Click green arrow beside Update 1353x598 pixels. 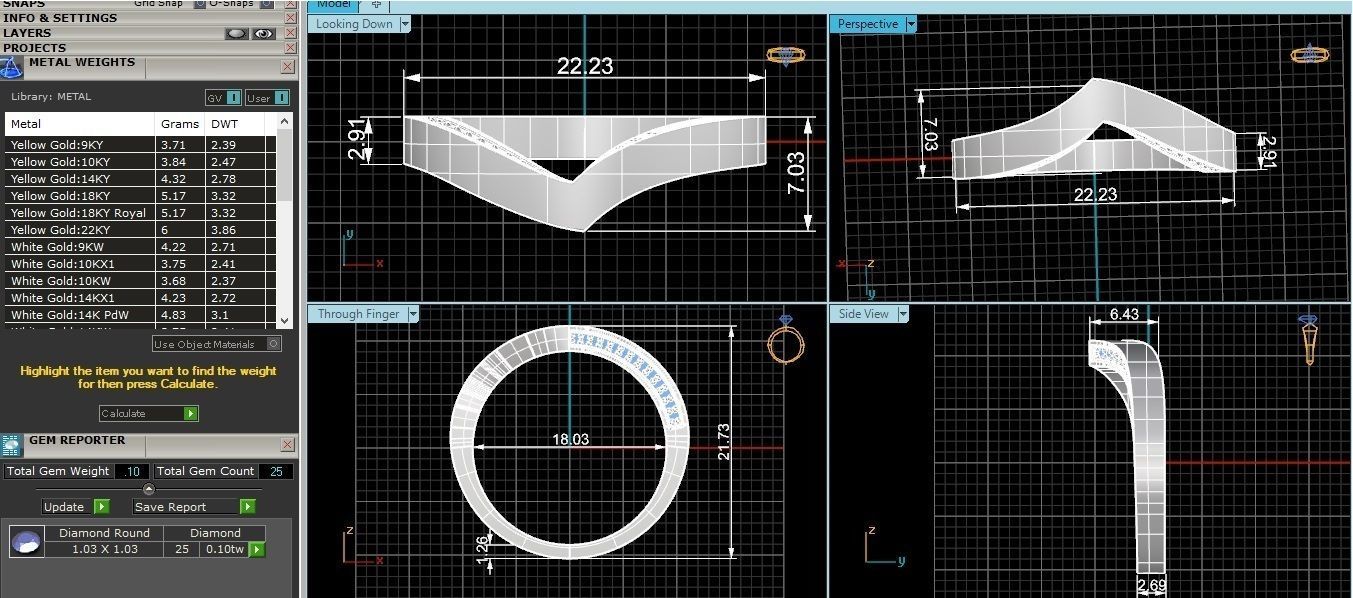click(101, 507)
